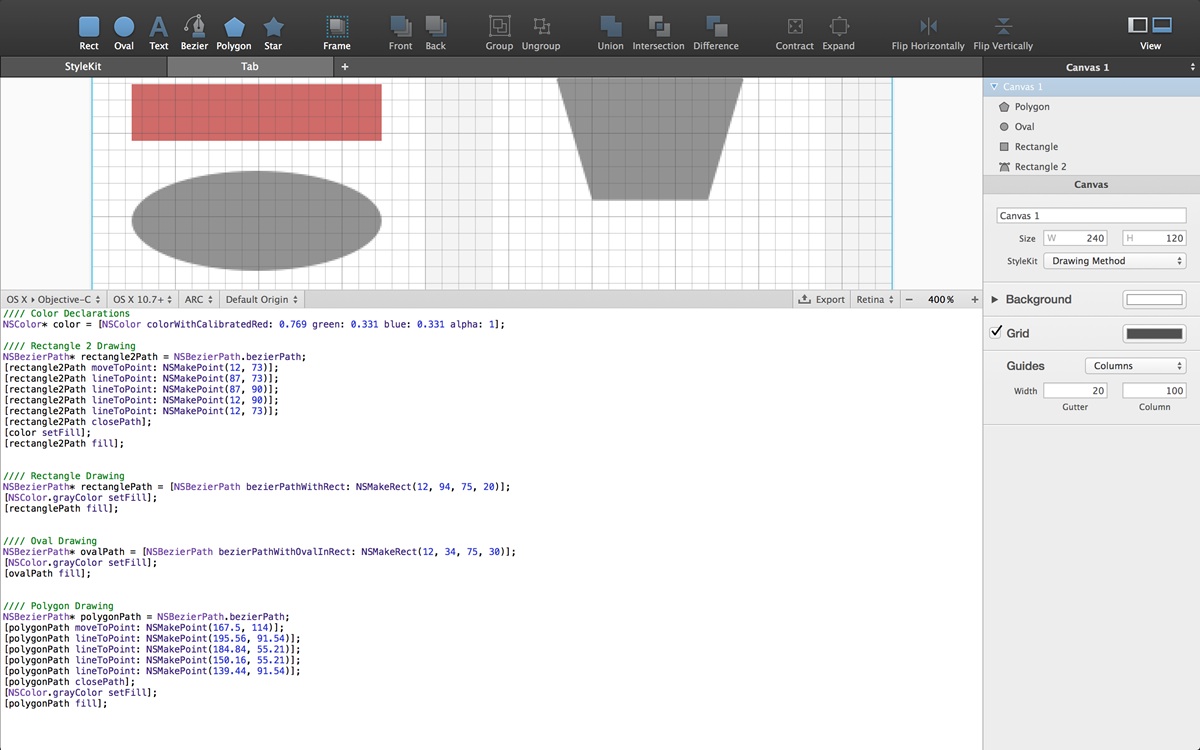The image size is (1200, 750).
Task: Click the Front arrange icon
Action: (x=400, y=33)
